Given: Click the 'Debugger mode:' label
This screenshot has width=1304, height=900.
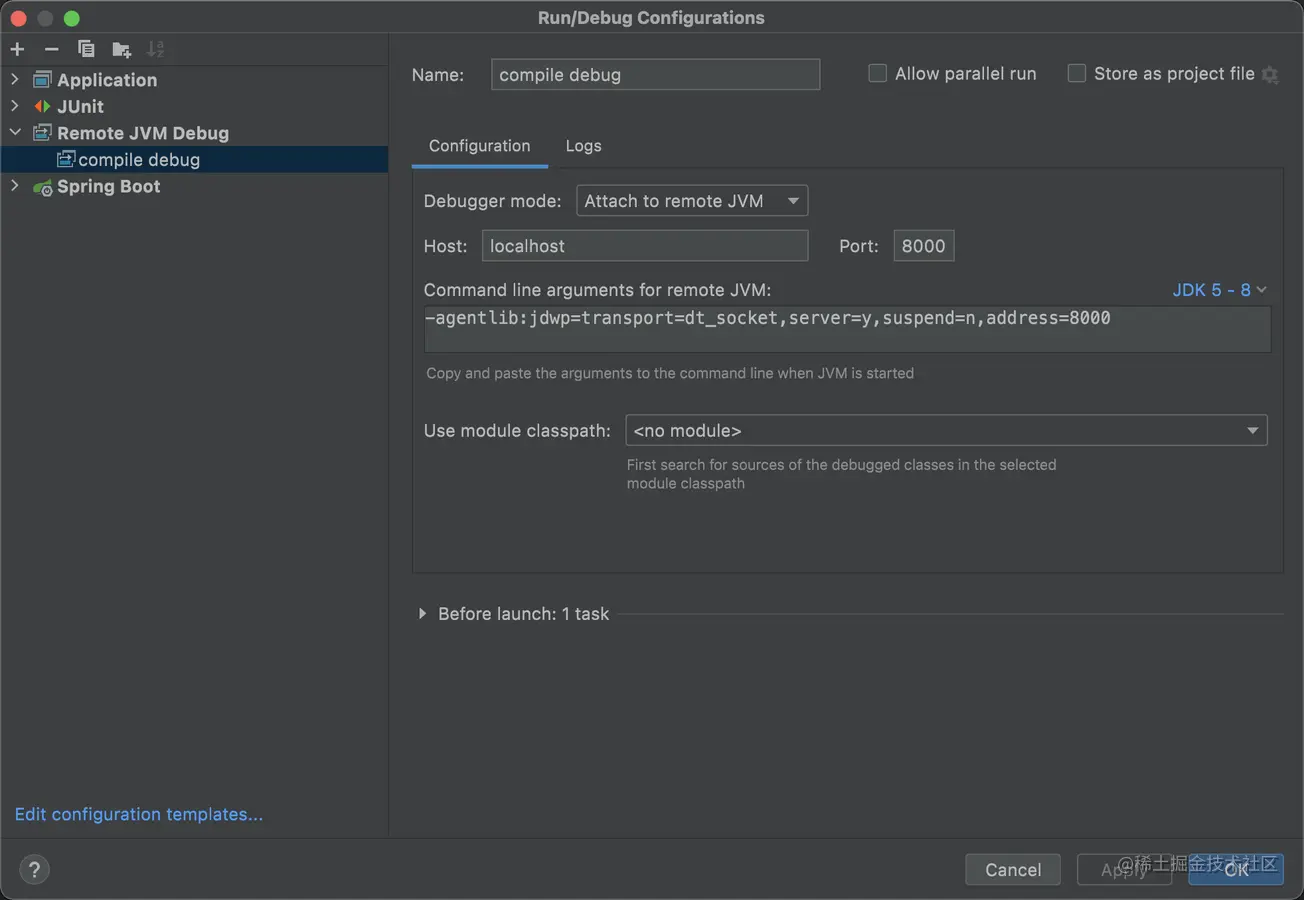Looking at the screenshot, I should click(492, 201).
